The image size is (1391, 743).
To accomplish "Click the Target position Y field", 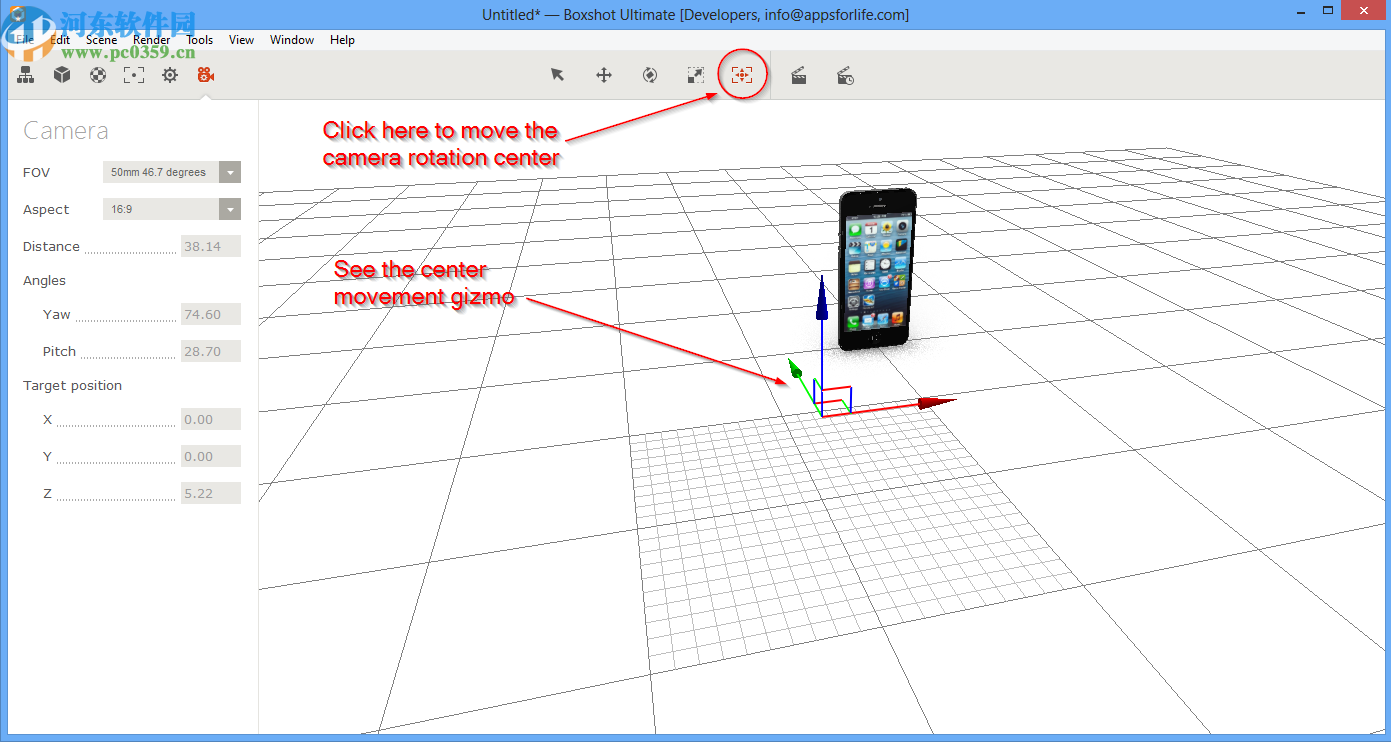I will pyautogui.click(x=211, y=456).
